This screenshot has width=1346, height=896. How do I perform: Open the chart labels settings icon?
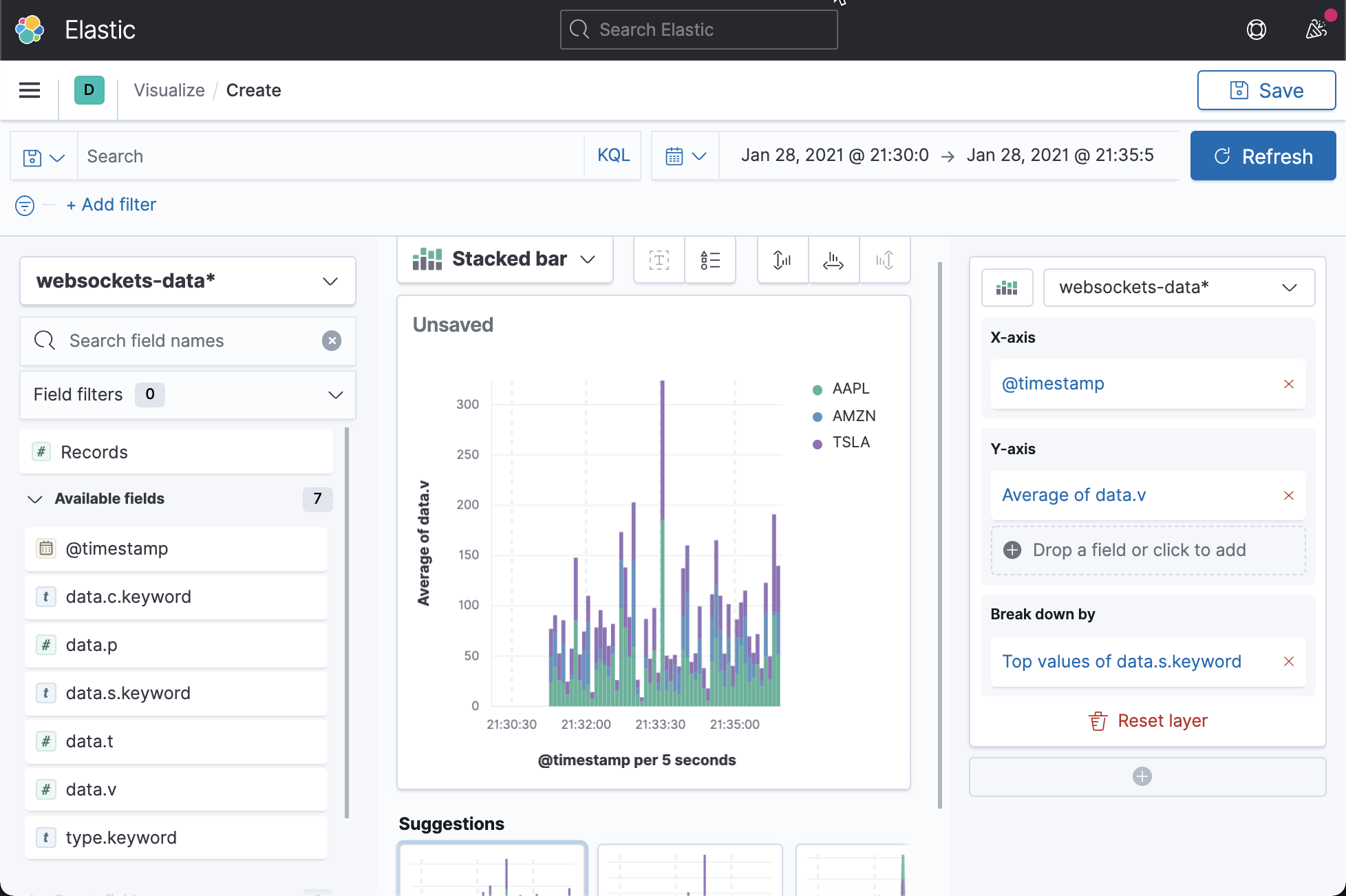(659, 259)
